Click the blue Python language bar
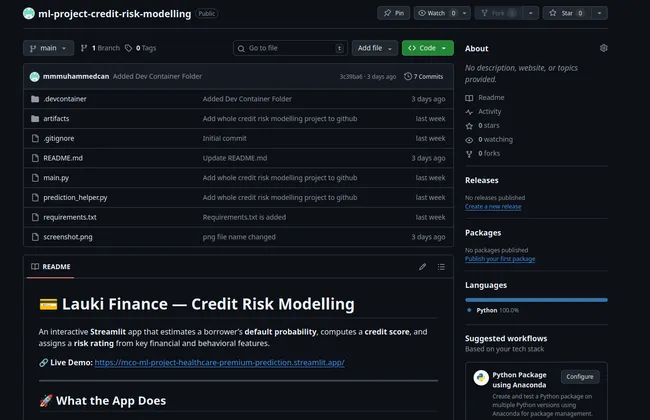The height and width of the screenshot is (420, 650). tap(536, 299)
